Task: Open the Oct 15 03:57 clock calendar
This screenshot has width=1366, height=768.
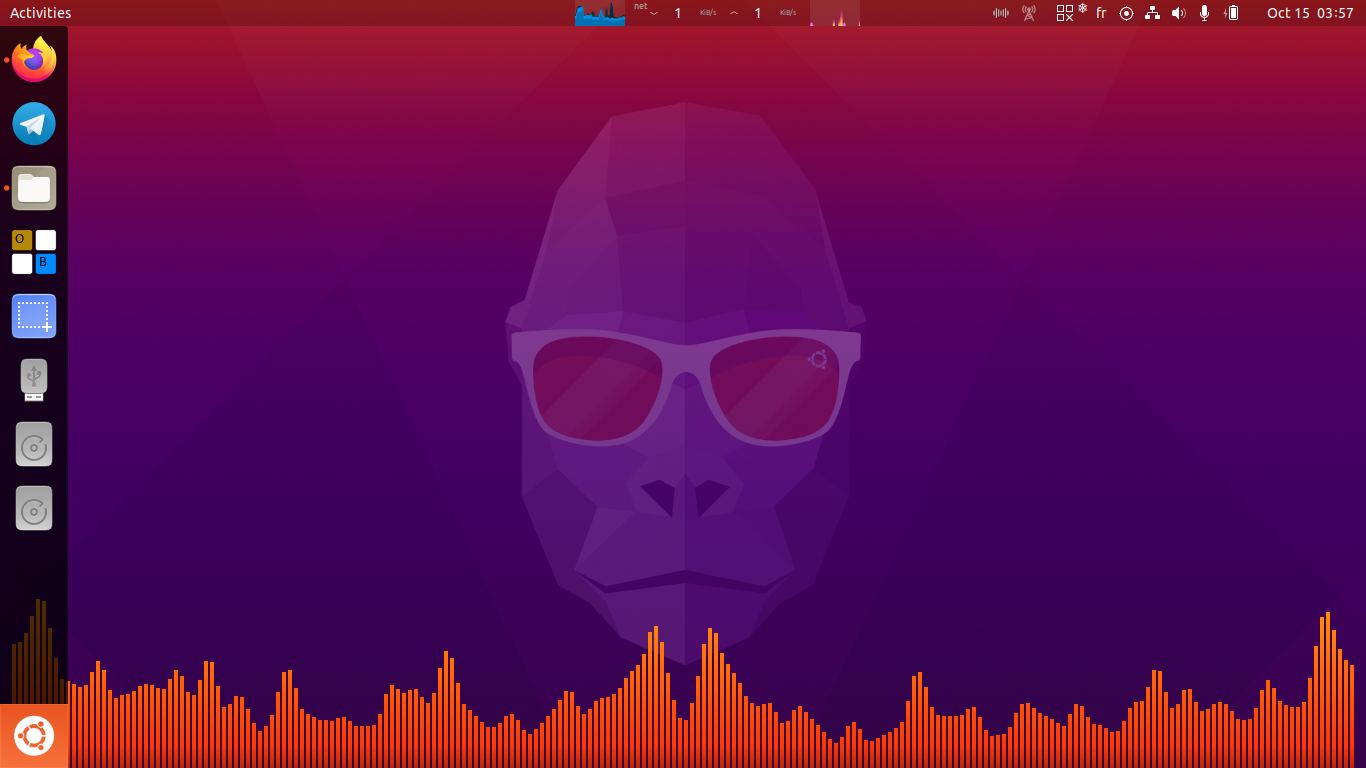Action: click(x=1310, y=13)
